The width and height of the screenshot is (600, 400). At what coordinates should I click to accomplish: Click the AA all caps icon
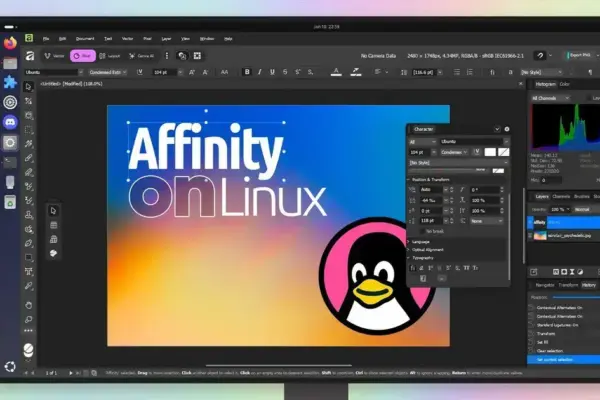coord(224,72)
